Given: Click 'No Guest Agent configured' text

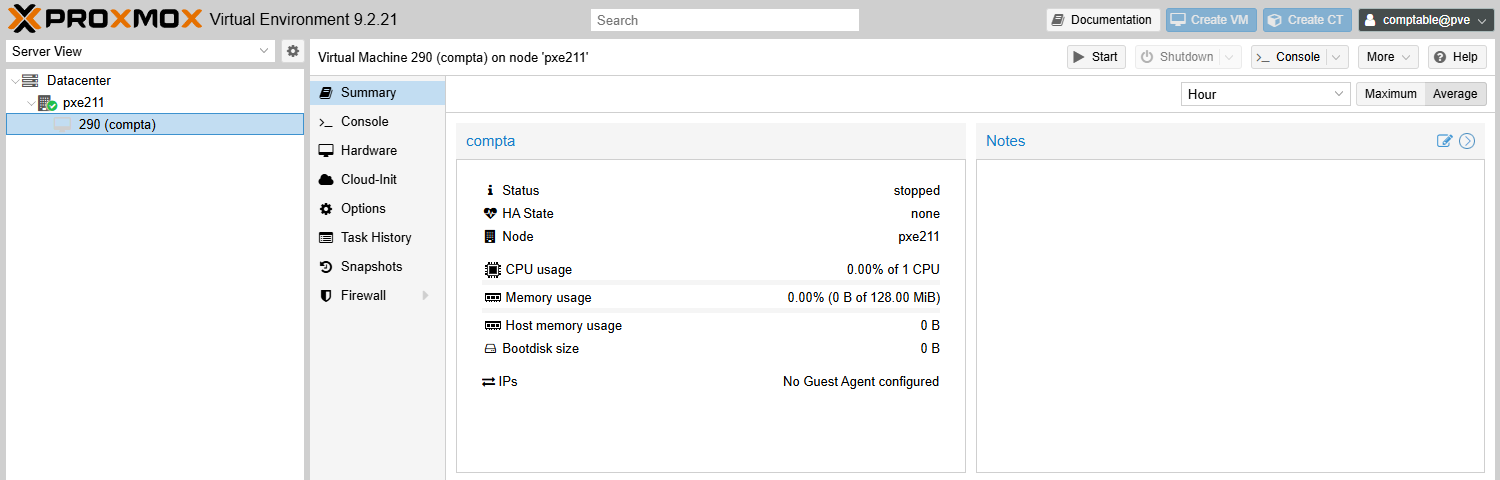Looking at the screenshot, I should (x=861, y=381).
